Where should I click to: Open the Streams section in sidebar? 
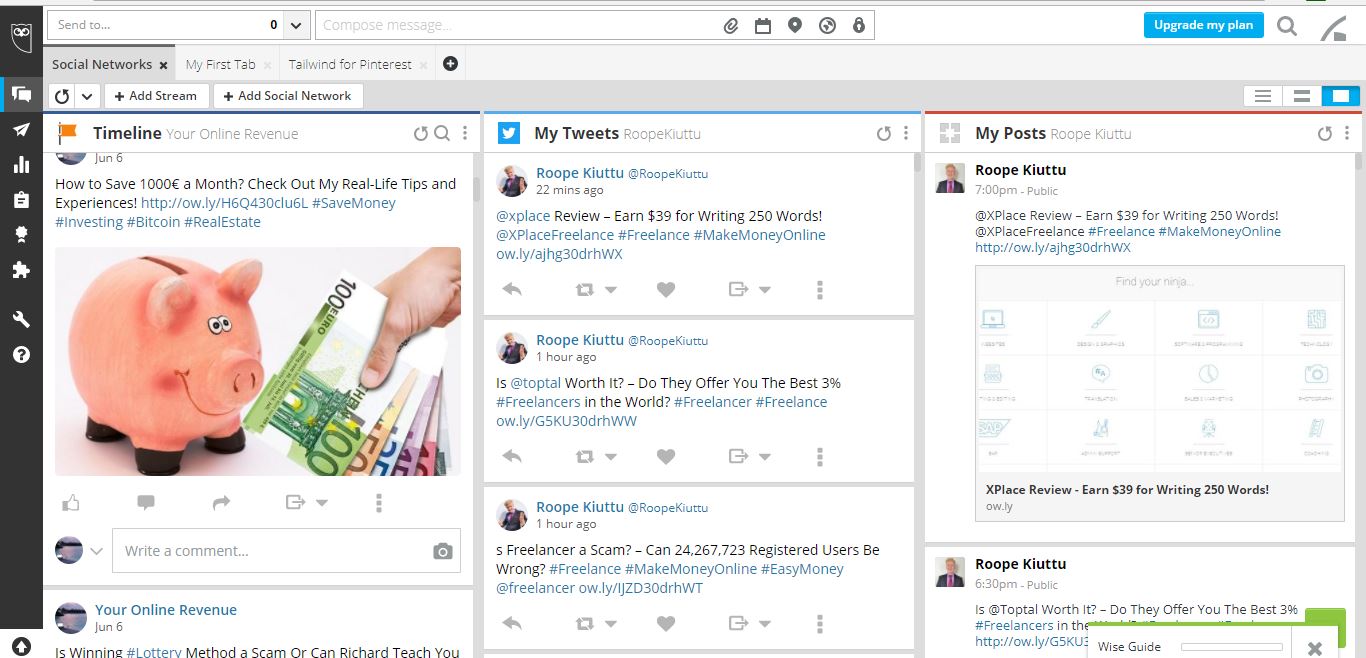[21, 94]
